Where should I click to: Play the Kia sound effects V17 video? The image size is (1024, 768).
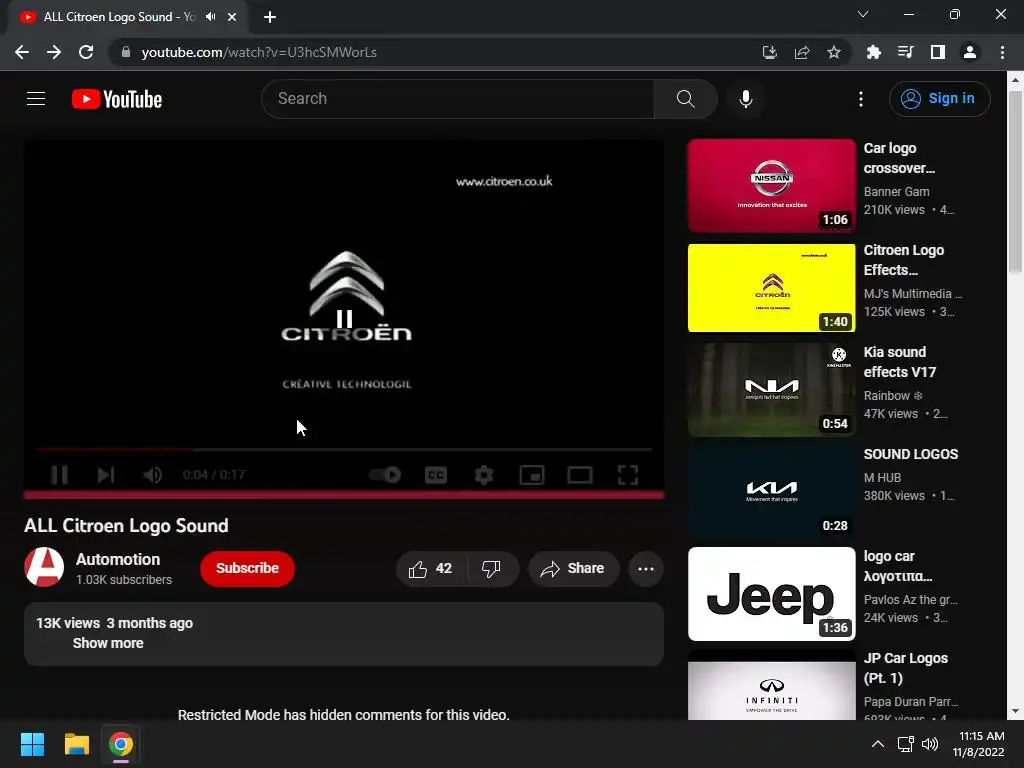tap(771, 390)
